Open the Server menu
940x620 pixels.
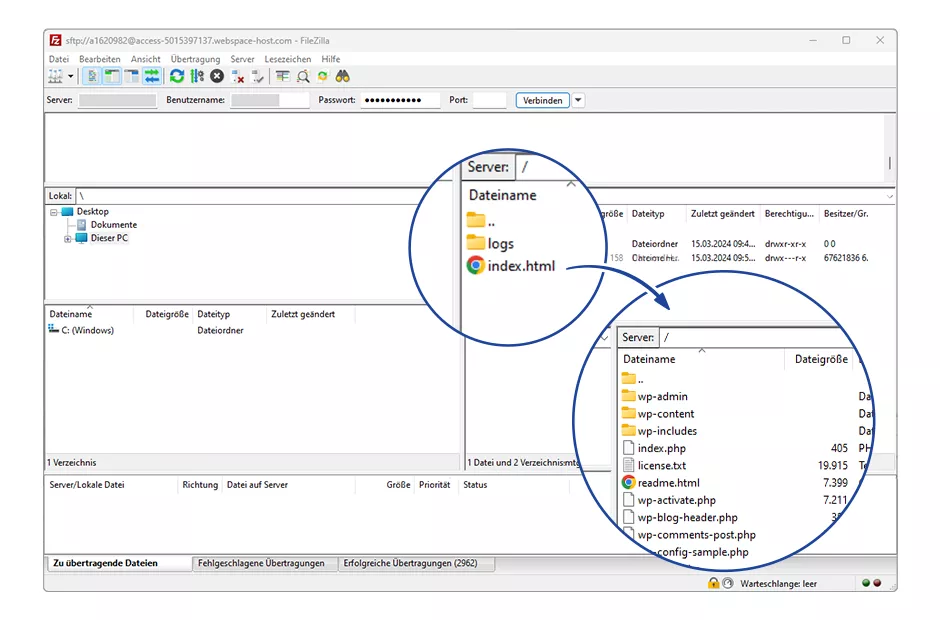point(242,59)
